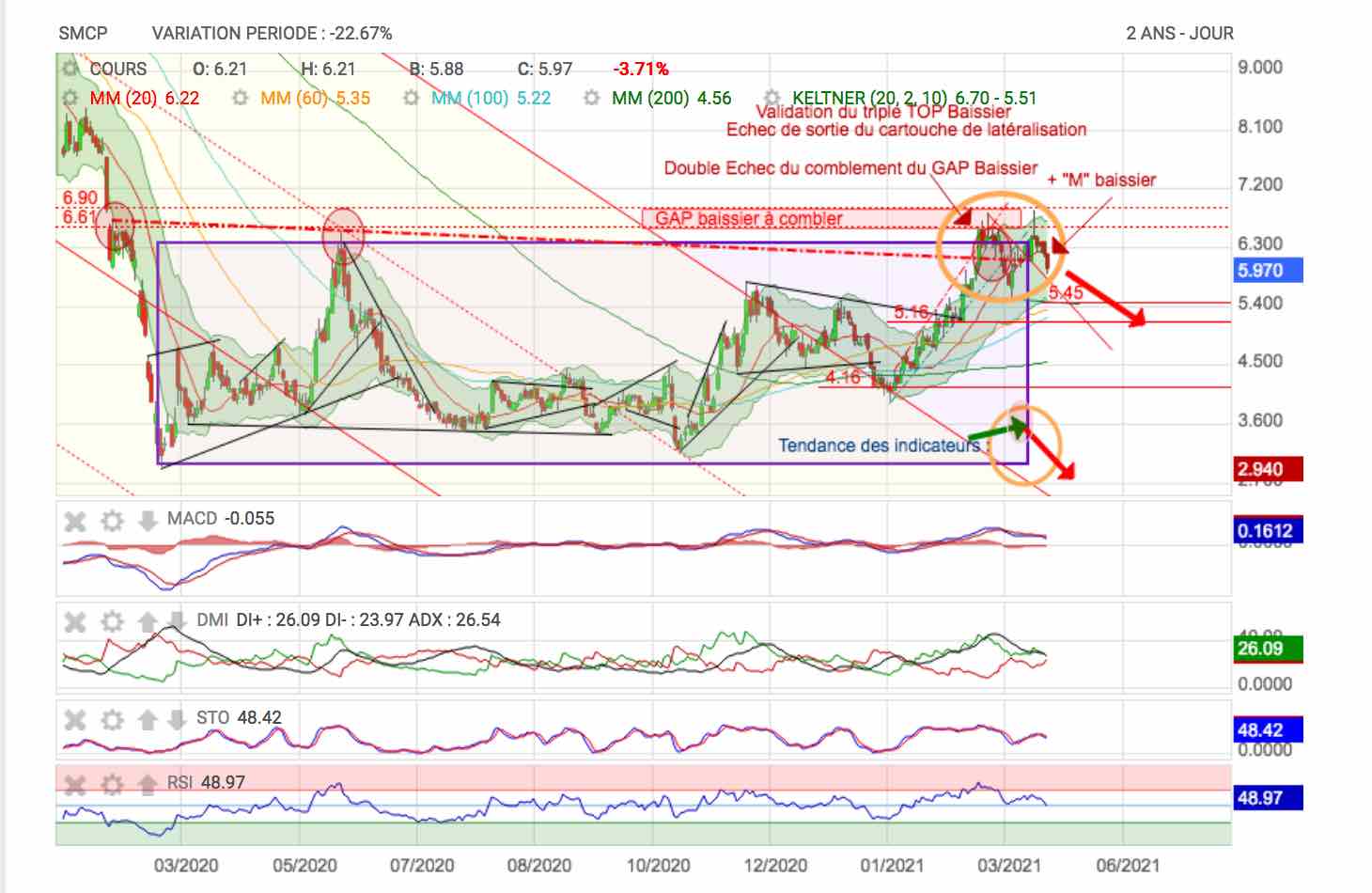
Task: Click the STO value tag 48.42
Action: coord(1268,729)
